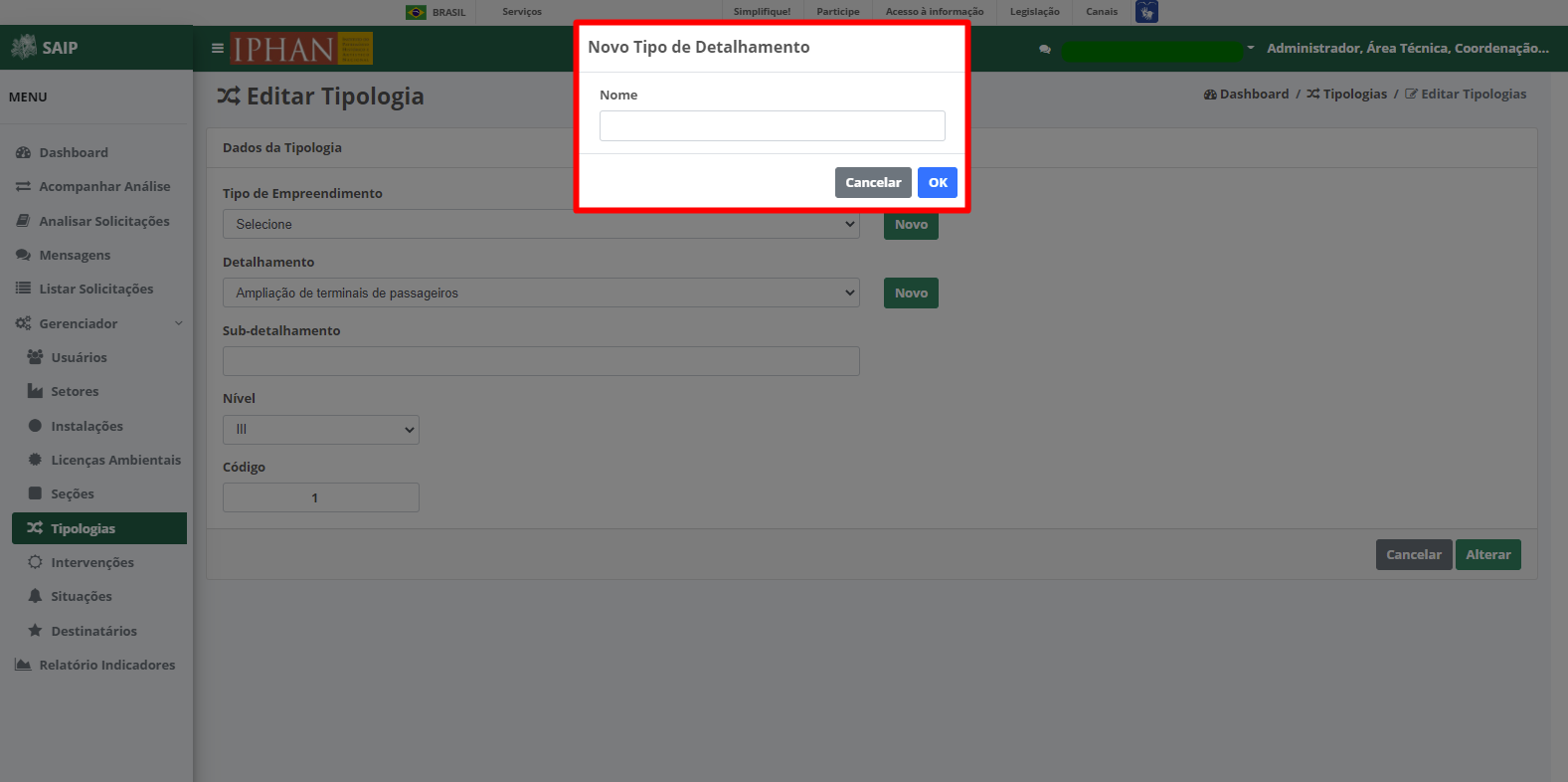Image resolution: width=1568 pixels, height=782 pixels.
Task: Collapse the Gerenciador menu chevron
Action: coord(179,323)
